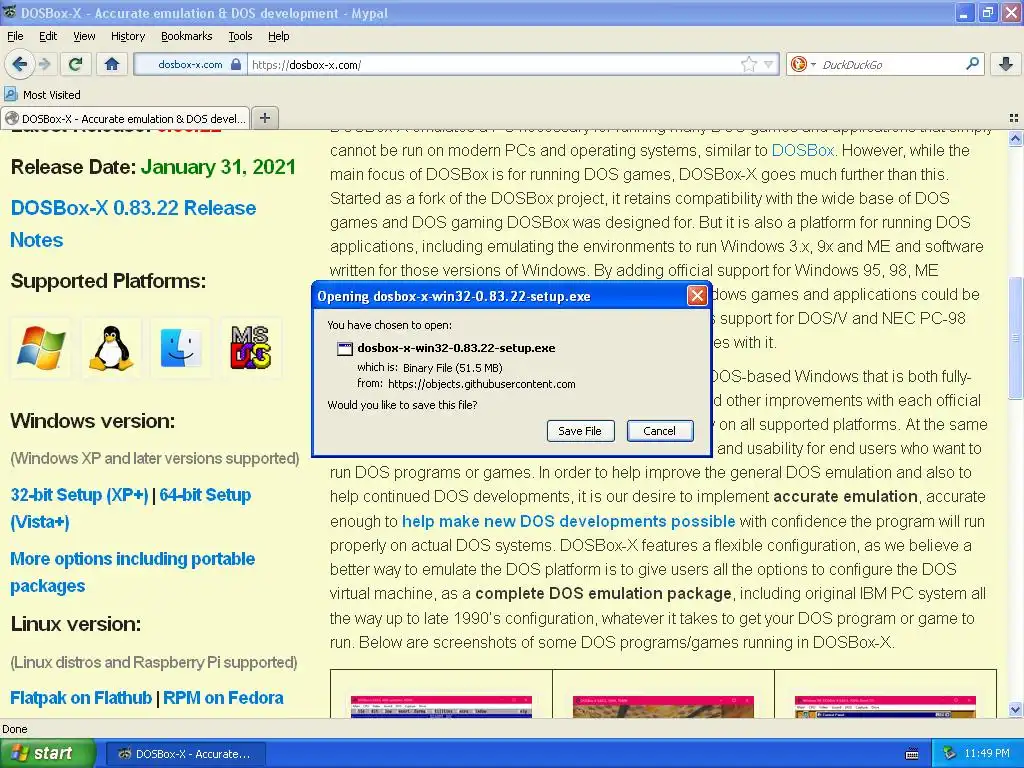The image size is (1024, 768).
Task: Open DOSBox-X 0.83.22 Release Notes link
Action: coord(133,224)
